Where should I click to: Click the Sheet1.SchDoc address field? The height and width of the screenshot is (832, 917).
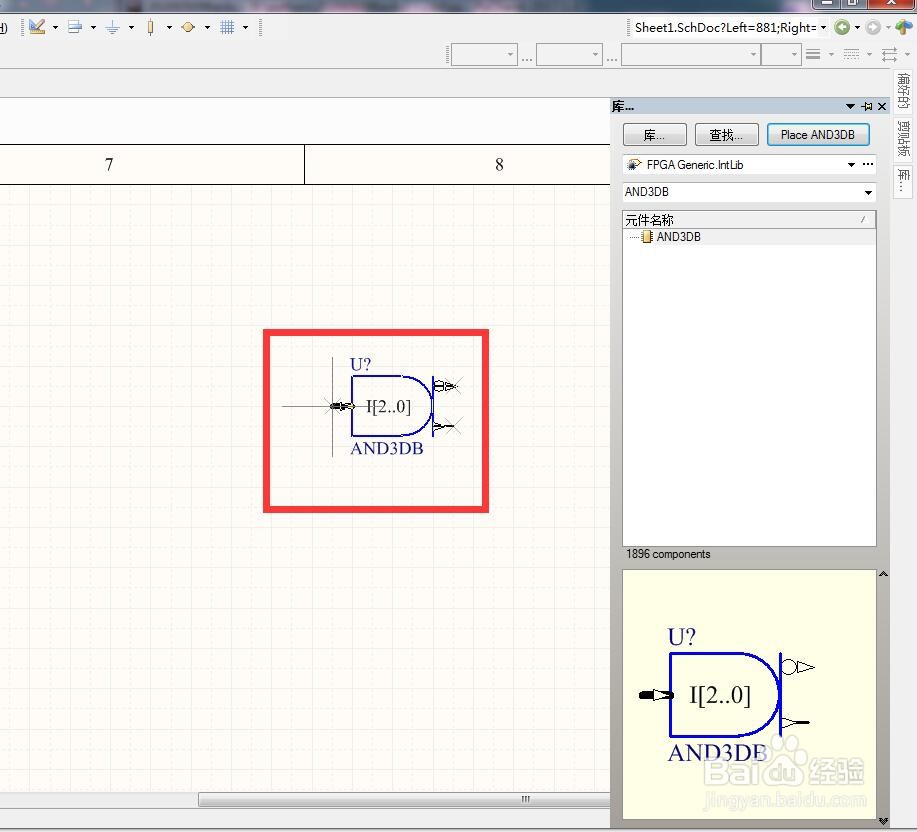click(x=725, y=27)
